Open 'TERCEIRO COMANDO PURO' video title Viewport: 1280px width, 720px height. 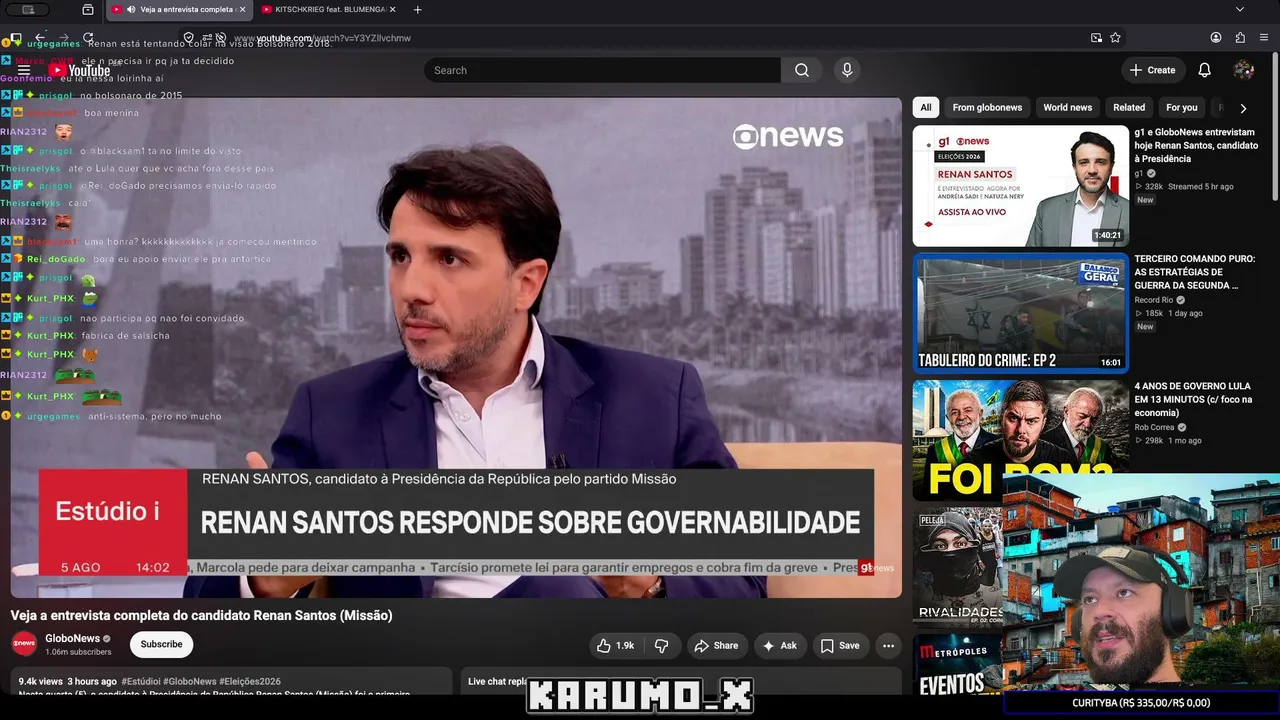coord(1194,272)
